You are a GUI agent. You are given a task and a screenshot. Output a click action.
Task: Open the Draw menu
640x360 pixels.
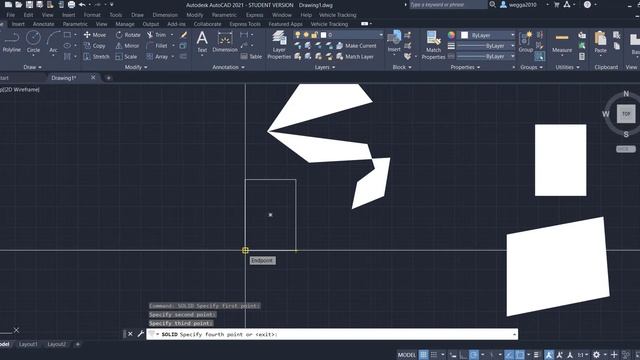[x=138, y=15]
